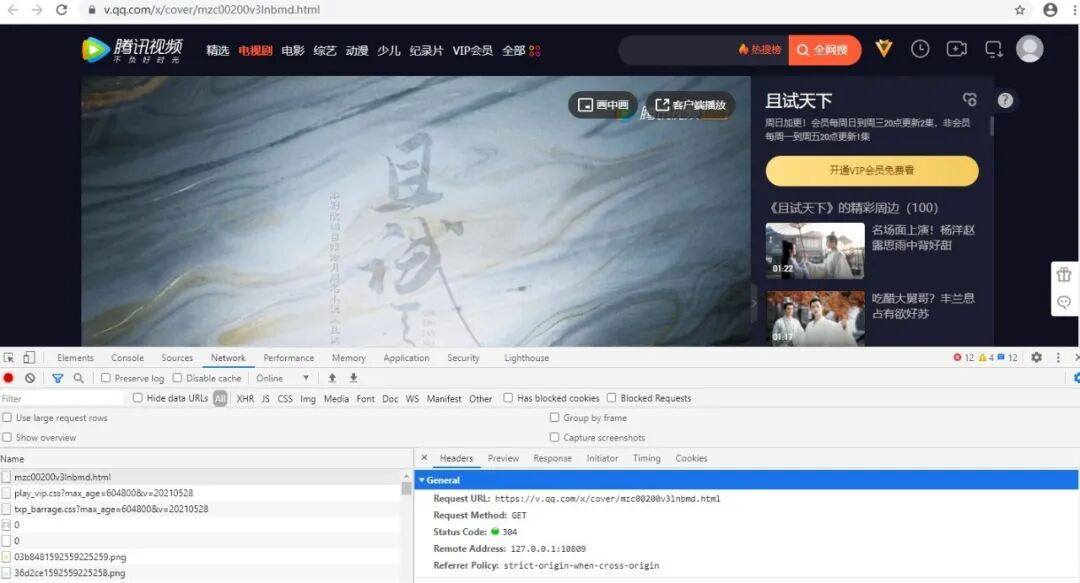The height and width of the screenshot is (583, 1080).
Task: Switch to the Console tab
Action: (127, 358)
